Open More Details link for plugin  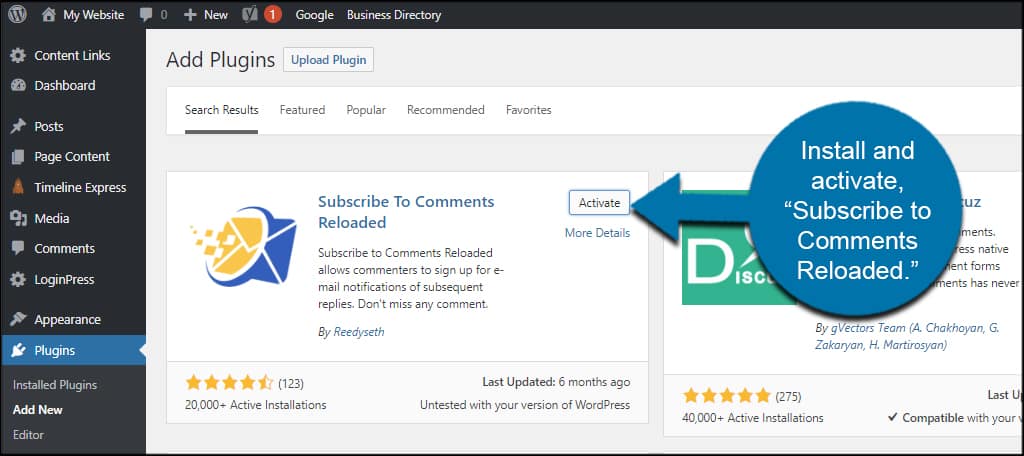[x=597, y=233]
